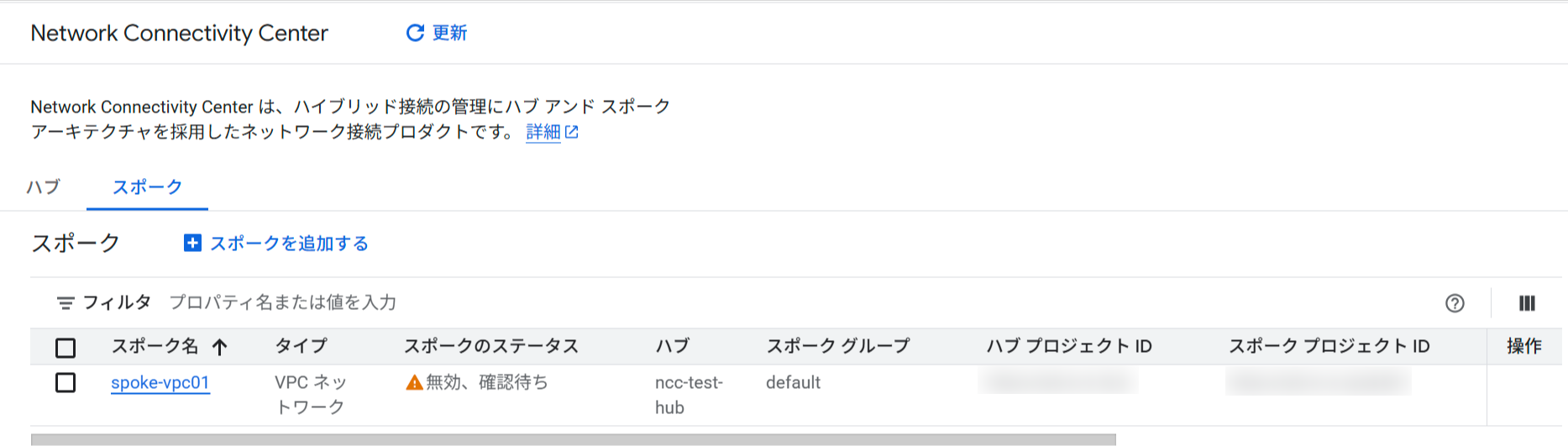Viewport: 1568px width, 446px height.
Task: Open the spoke-vpc01 link
Action: [x=160, y=383]
